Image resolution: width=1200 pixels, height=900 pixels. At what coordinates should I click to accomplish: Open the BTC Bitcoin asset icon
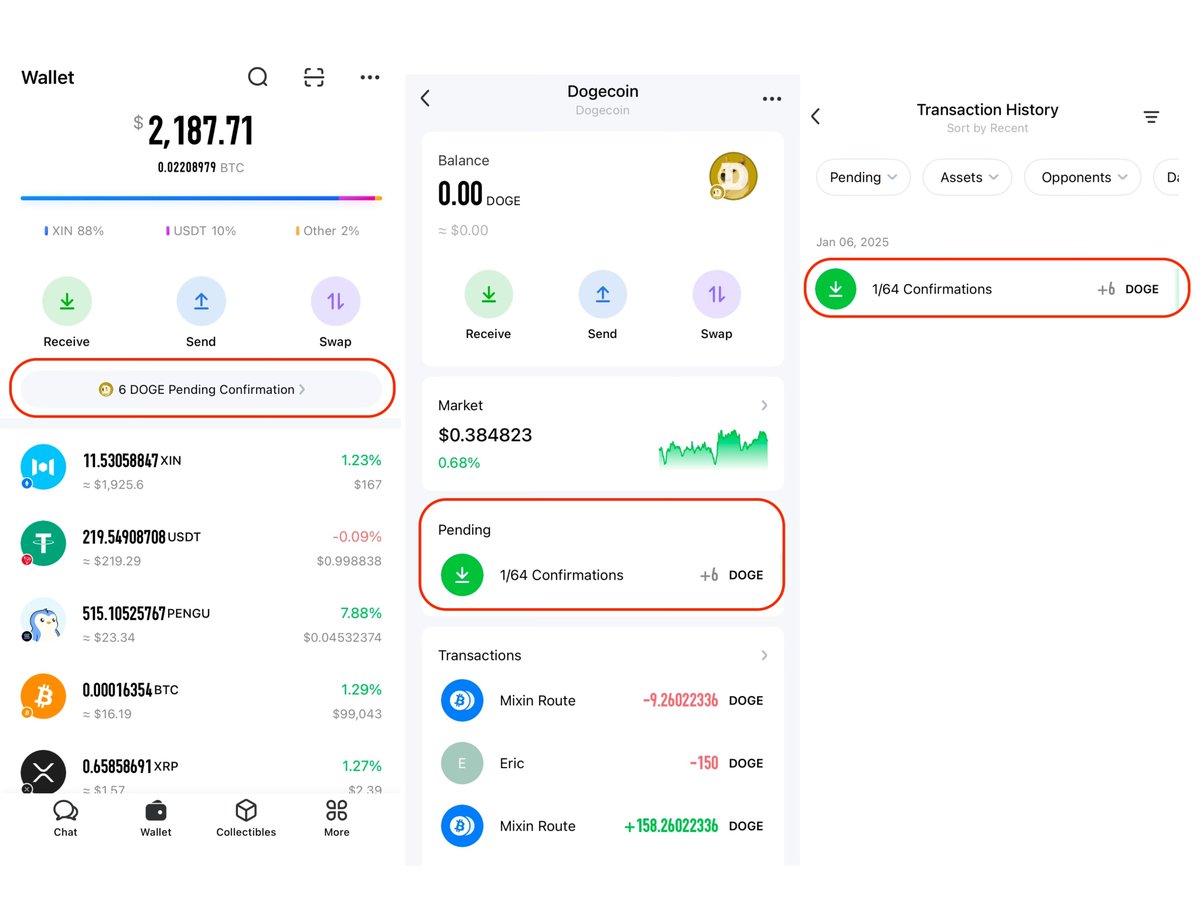coord(43,696)
